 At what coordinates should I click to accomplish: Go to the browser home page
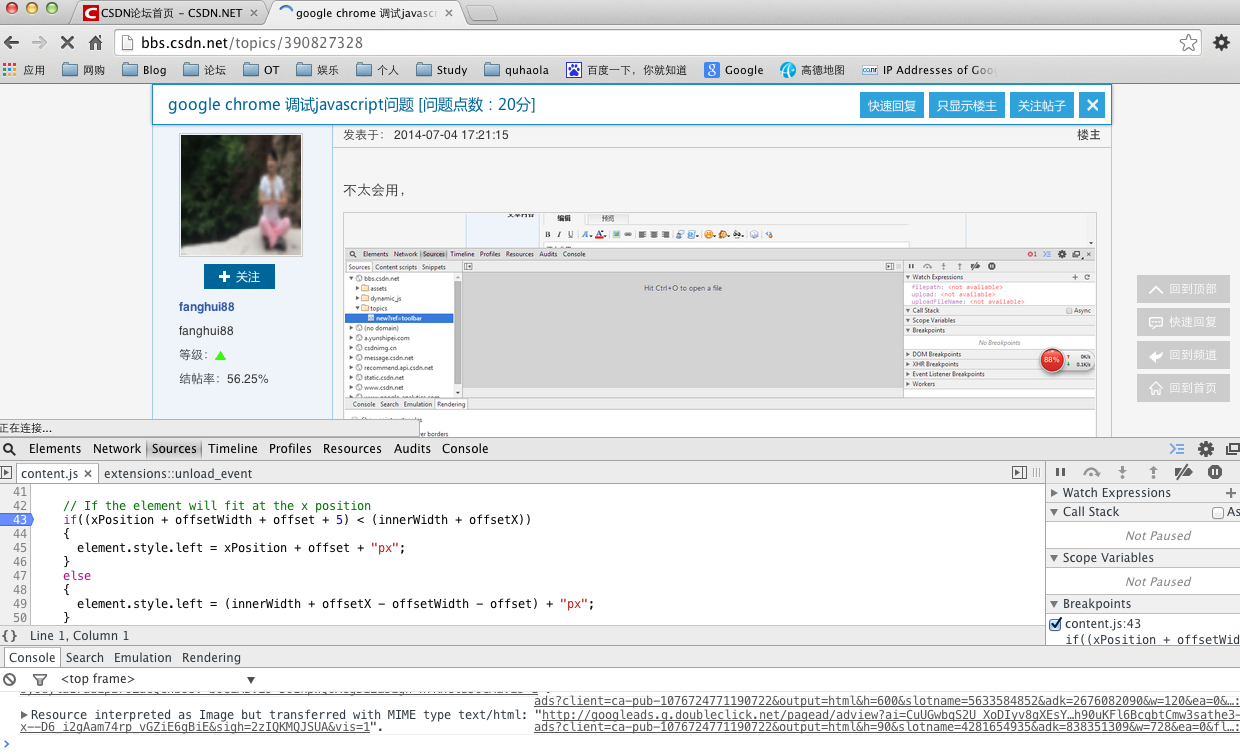tap(96, 42)
